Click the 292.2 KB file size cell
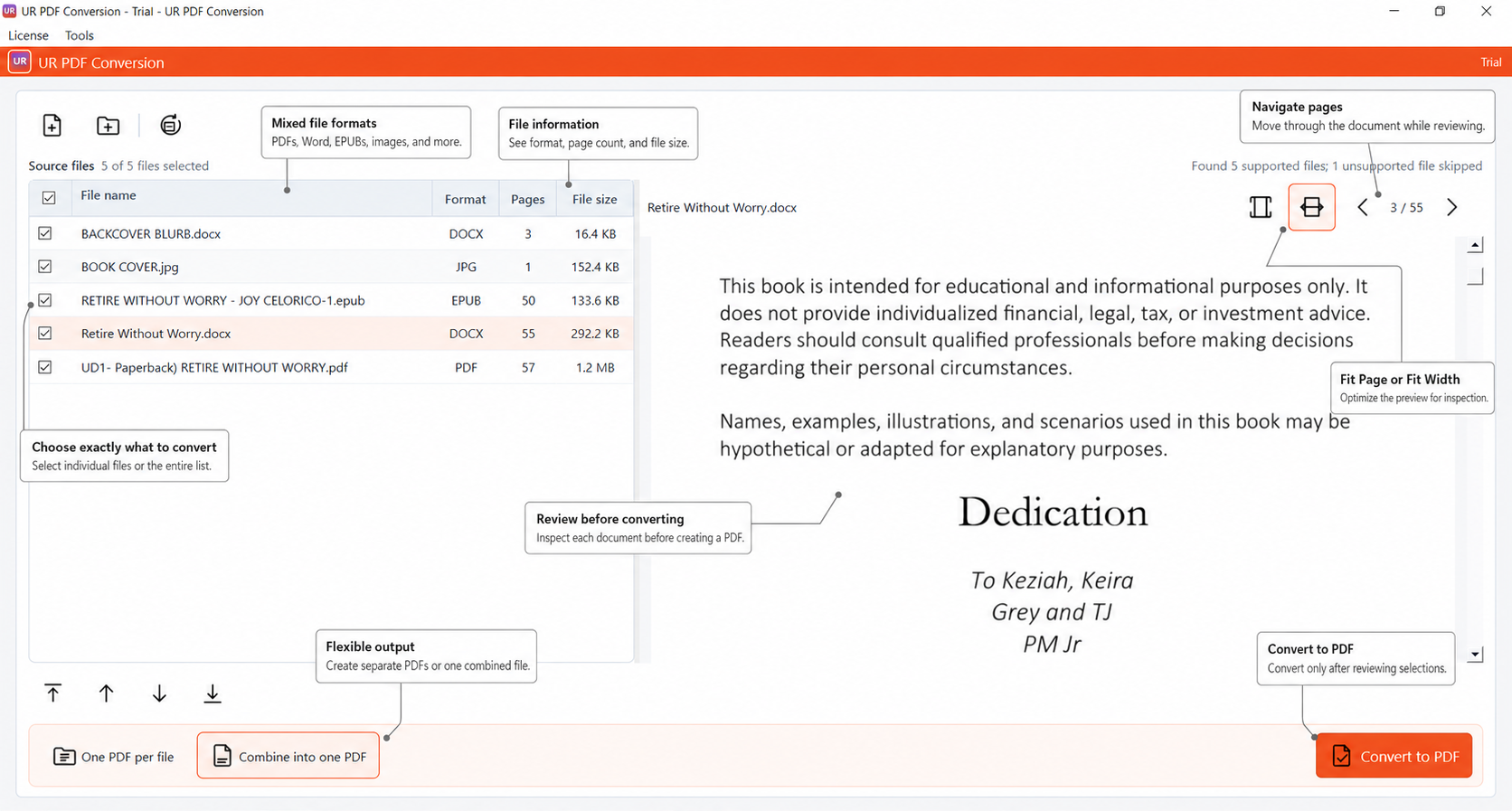 pyautogui.click(x=595, y=334)
